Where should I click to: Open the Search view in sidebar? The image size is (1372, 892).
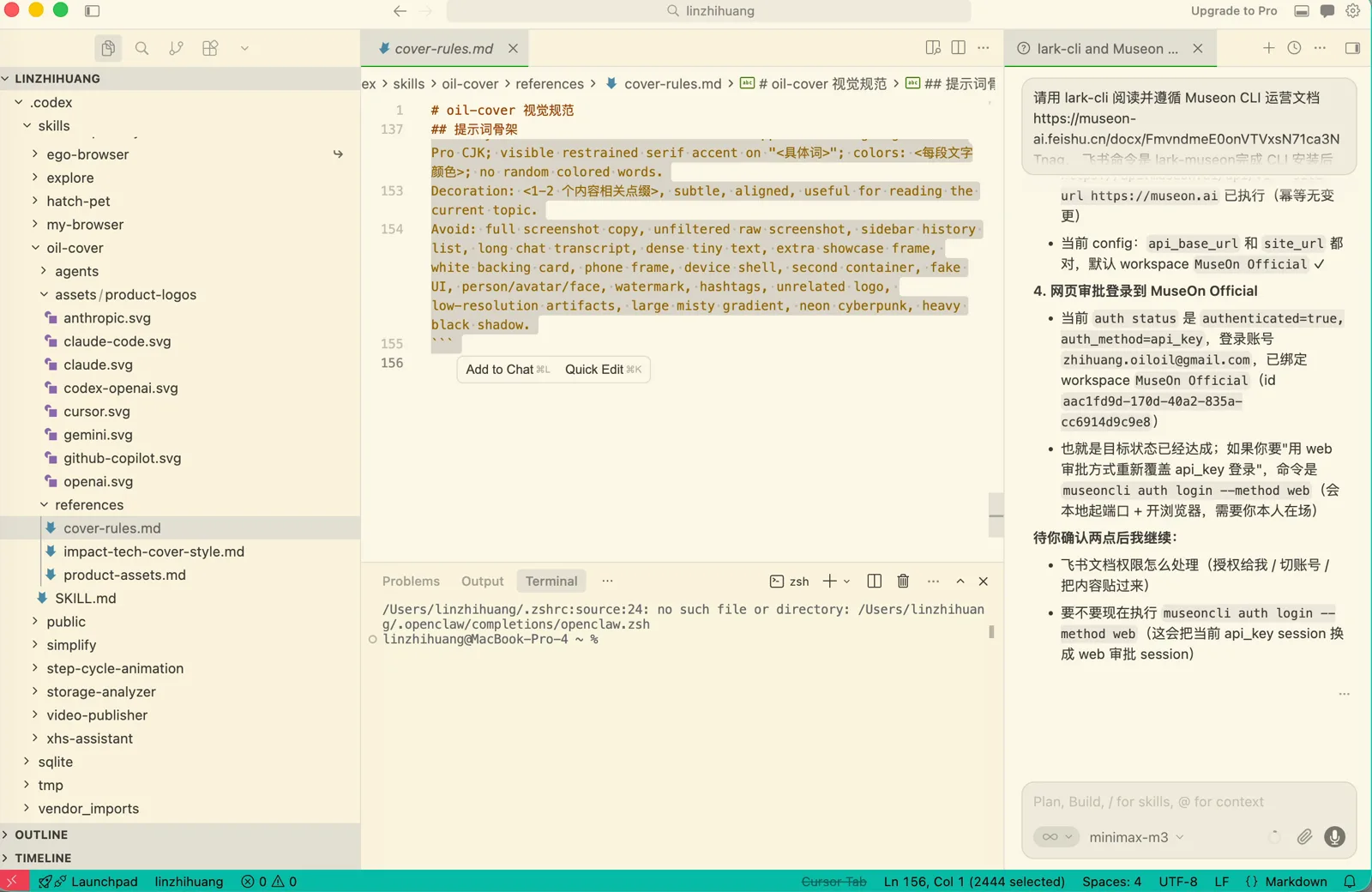click(142, 48)
